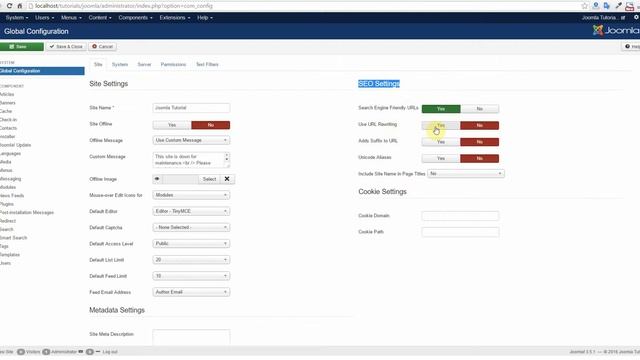Screen dimensions: 640x360
Task: Click the browser address bar URL
Action: click(124, 6)
